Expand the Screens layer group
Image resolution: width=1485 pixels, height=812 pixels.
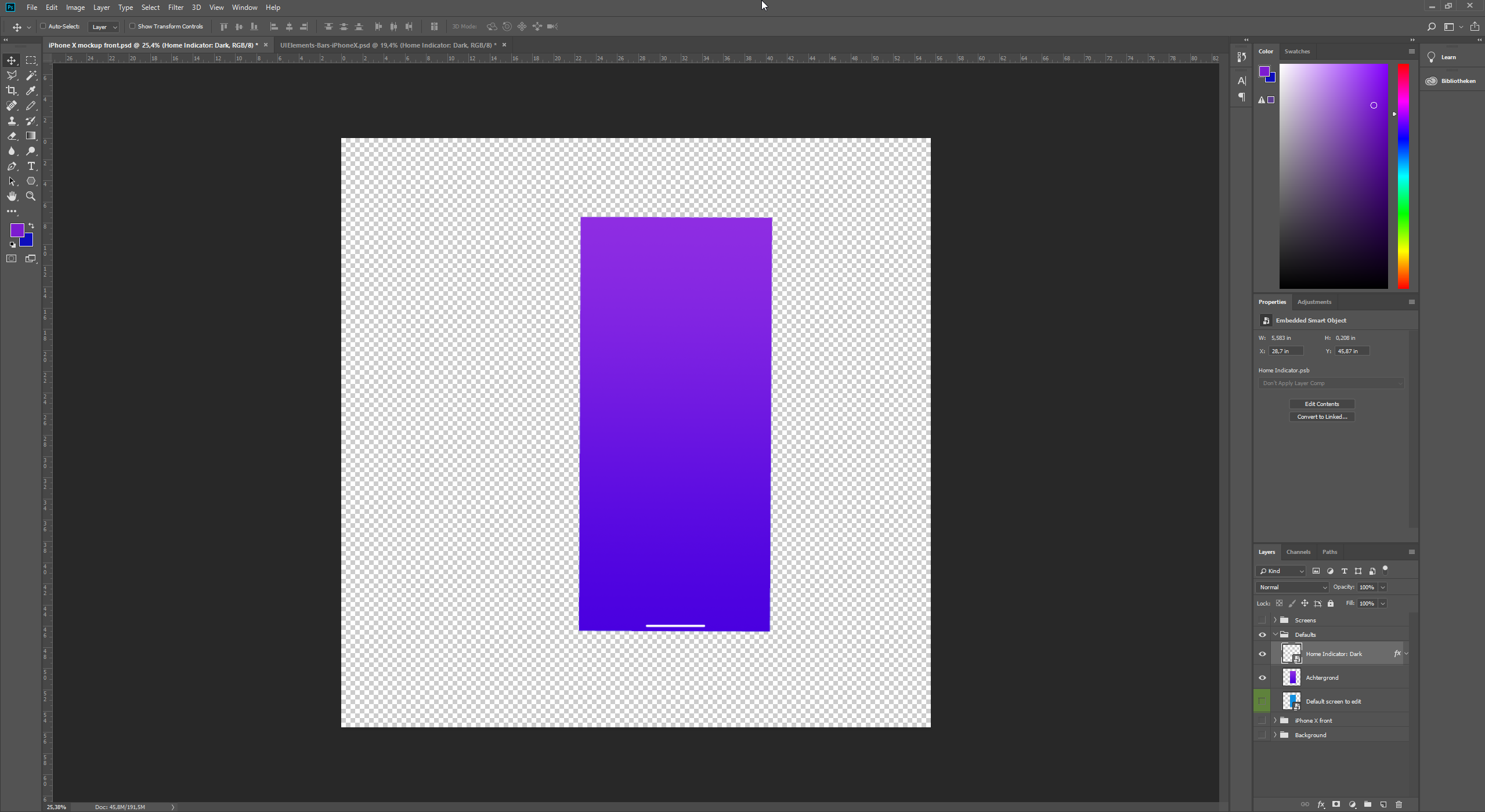coord(1275,620)
